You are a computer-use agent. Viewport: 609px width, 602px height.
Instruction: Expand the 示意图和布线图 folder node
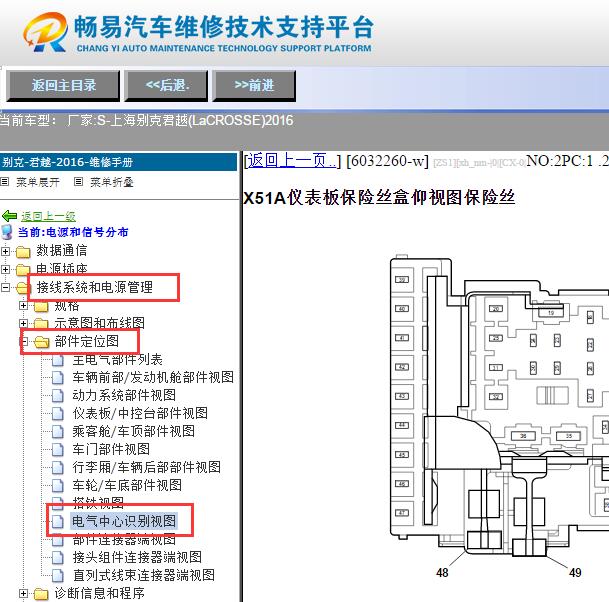[x=23, y=323]
